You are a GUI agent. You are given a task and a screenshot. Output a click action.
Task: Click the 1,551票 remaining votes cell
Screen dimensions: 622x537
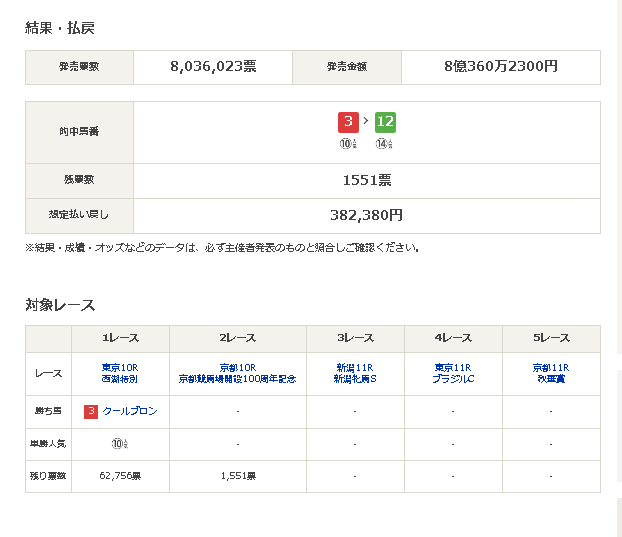click(238, 476)
